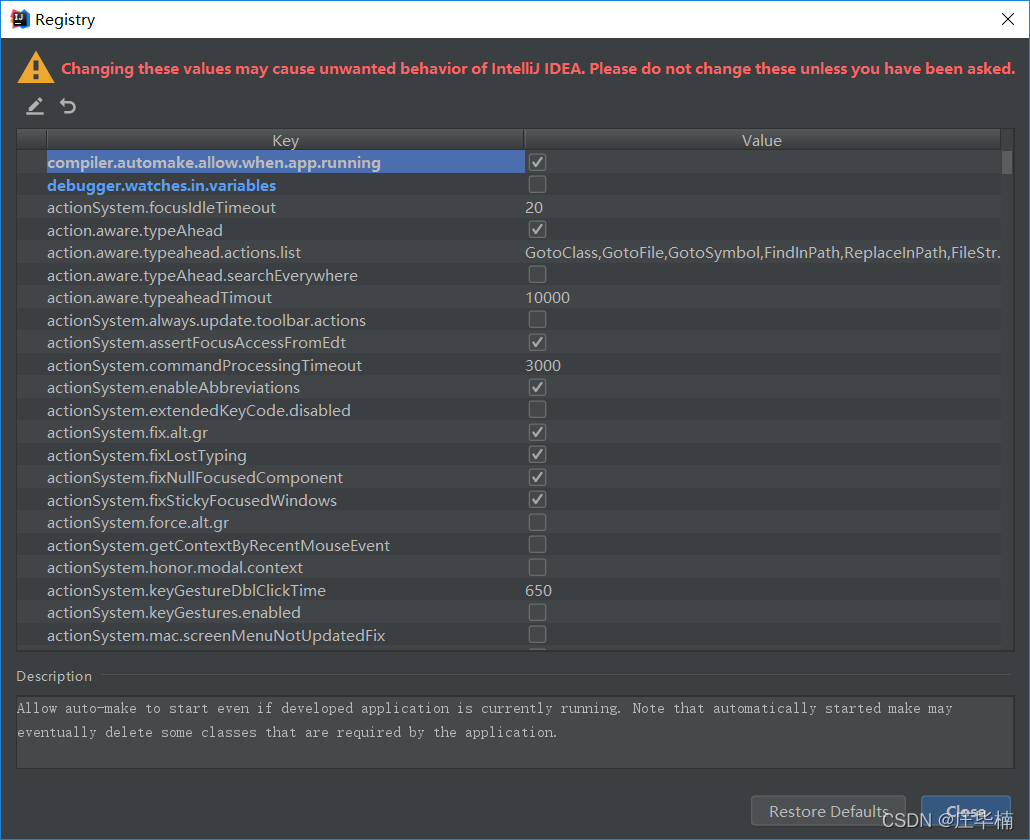
Task: Check actionSystem.keyGestures.enabled box
Action: pos(537,612)
